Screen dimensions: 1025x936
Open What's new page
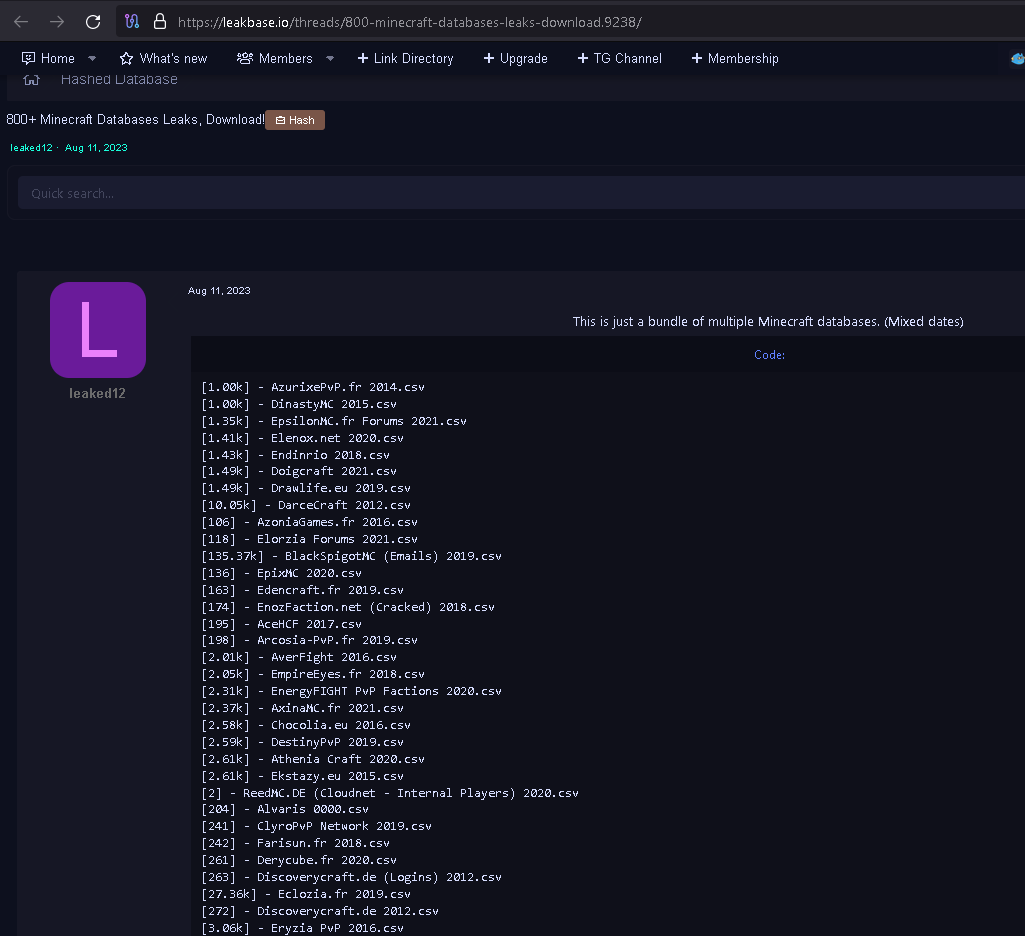[x=163, y=59]
